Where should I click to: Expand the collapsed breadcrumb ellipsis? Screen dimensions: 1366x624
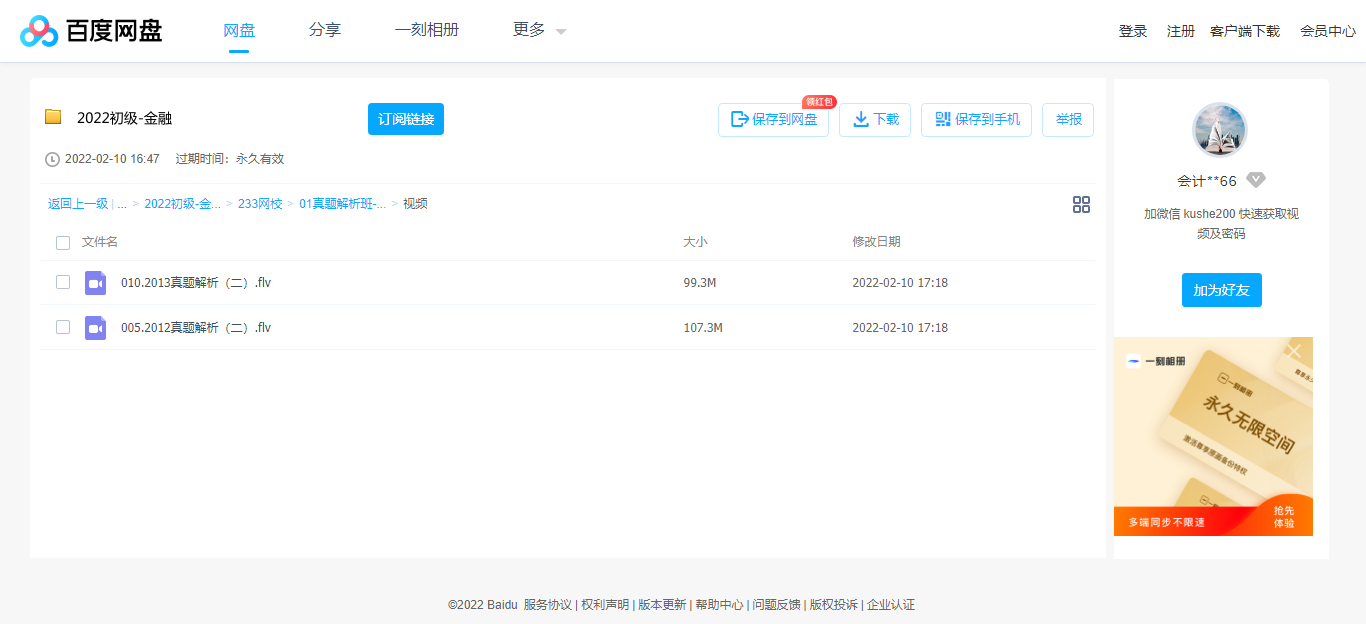click(122, 204)
